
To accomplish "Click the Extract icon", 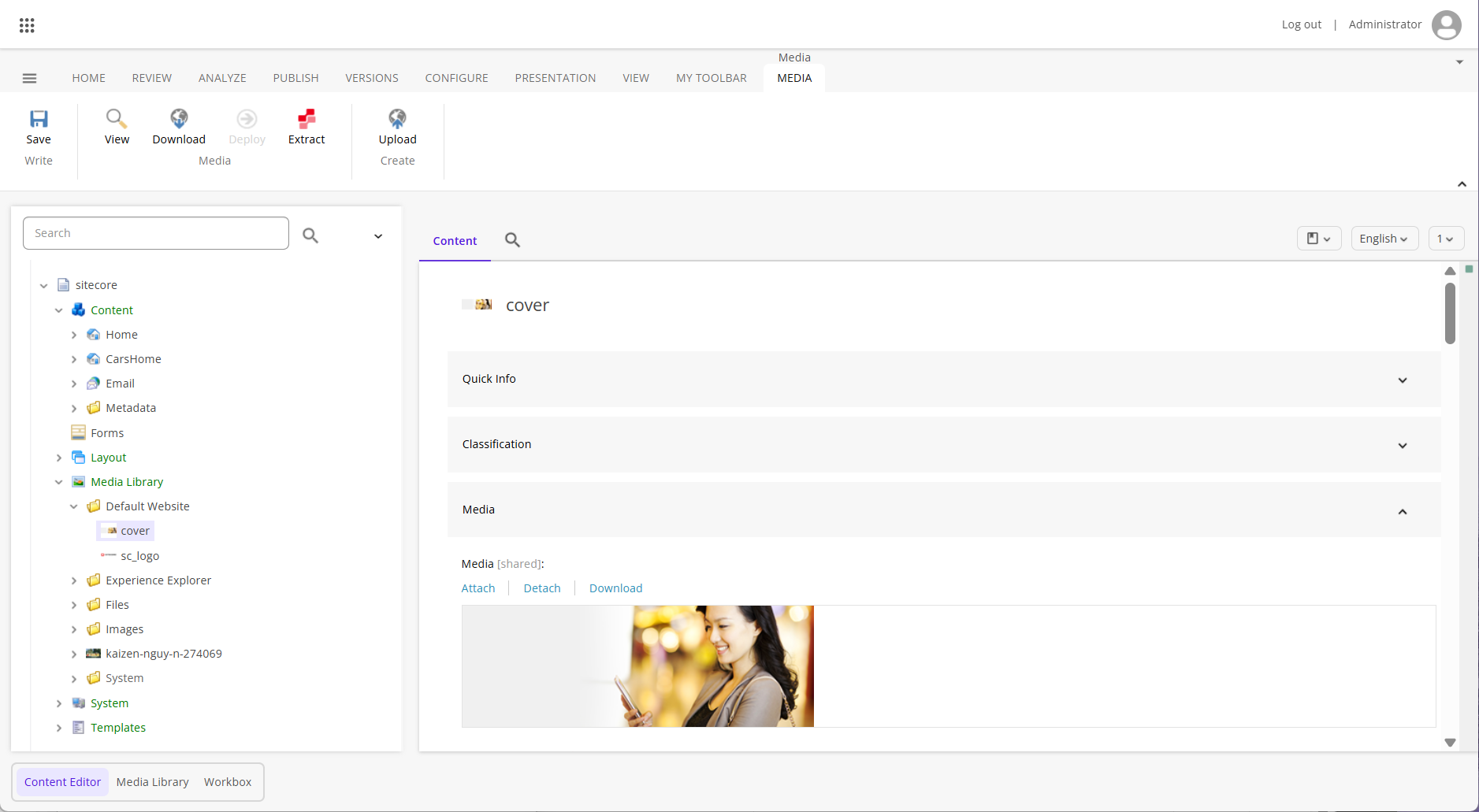I will (307, 118).
